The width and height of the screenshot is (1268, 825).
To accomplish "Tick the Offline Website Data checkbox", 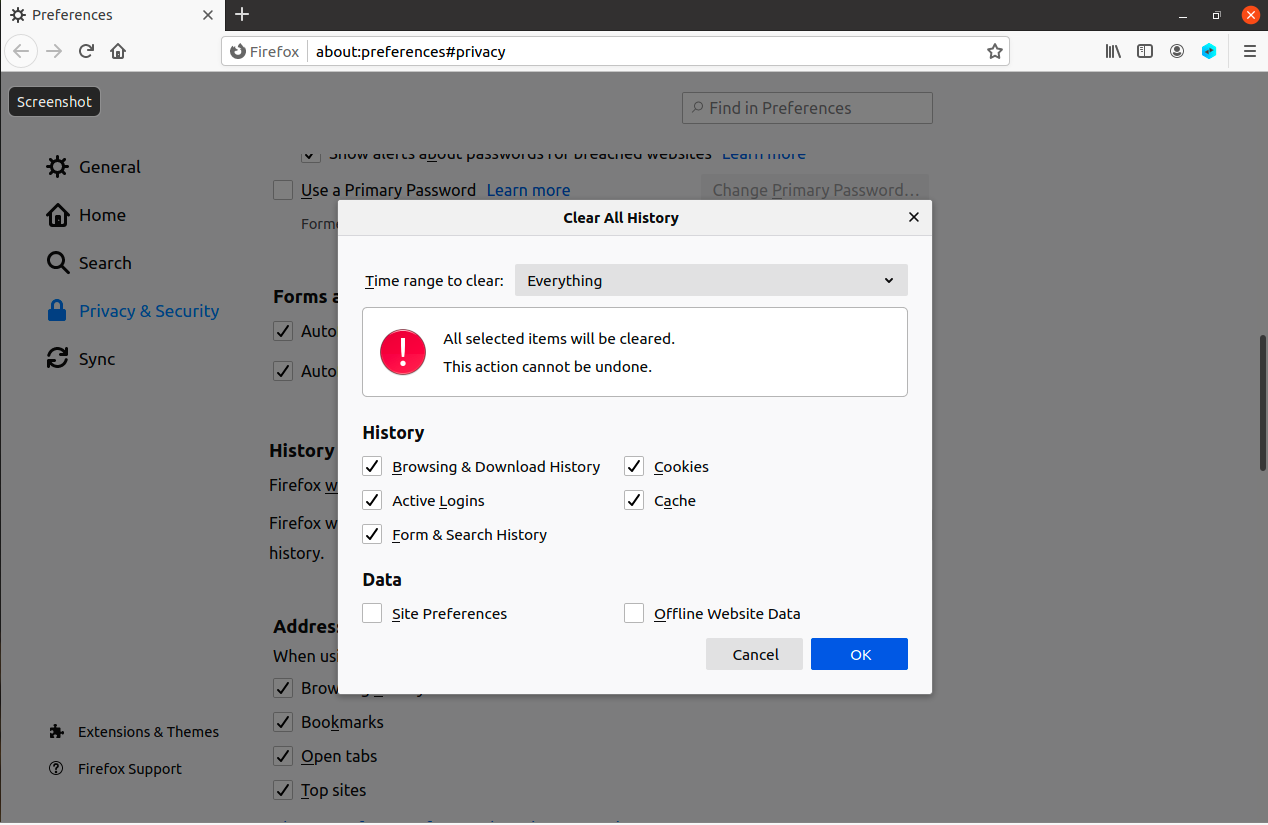I will 634,614.
